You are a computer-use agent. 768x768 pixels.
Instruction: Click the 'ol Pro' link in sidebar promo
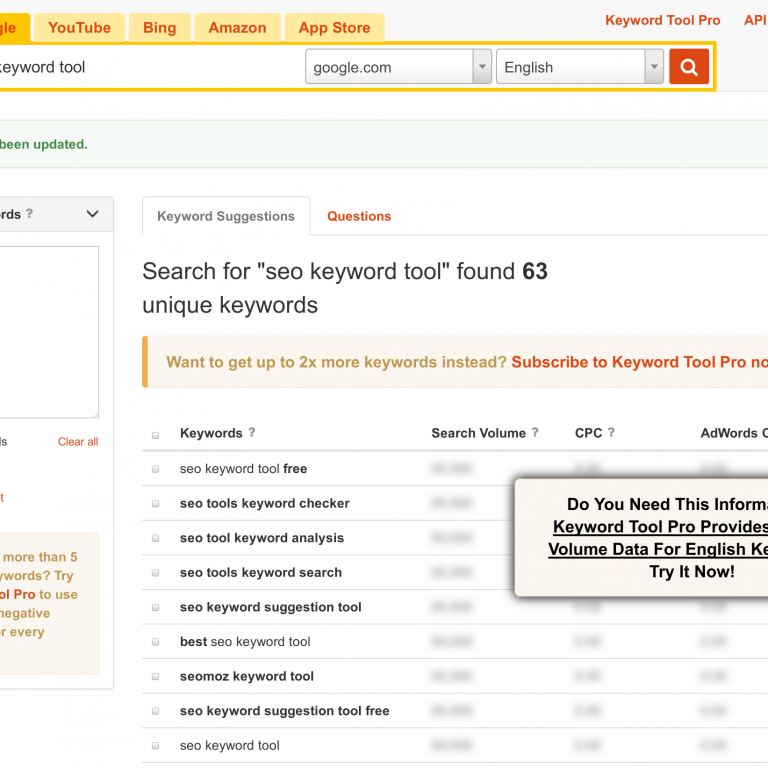18,594
